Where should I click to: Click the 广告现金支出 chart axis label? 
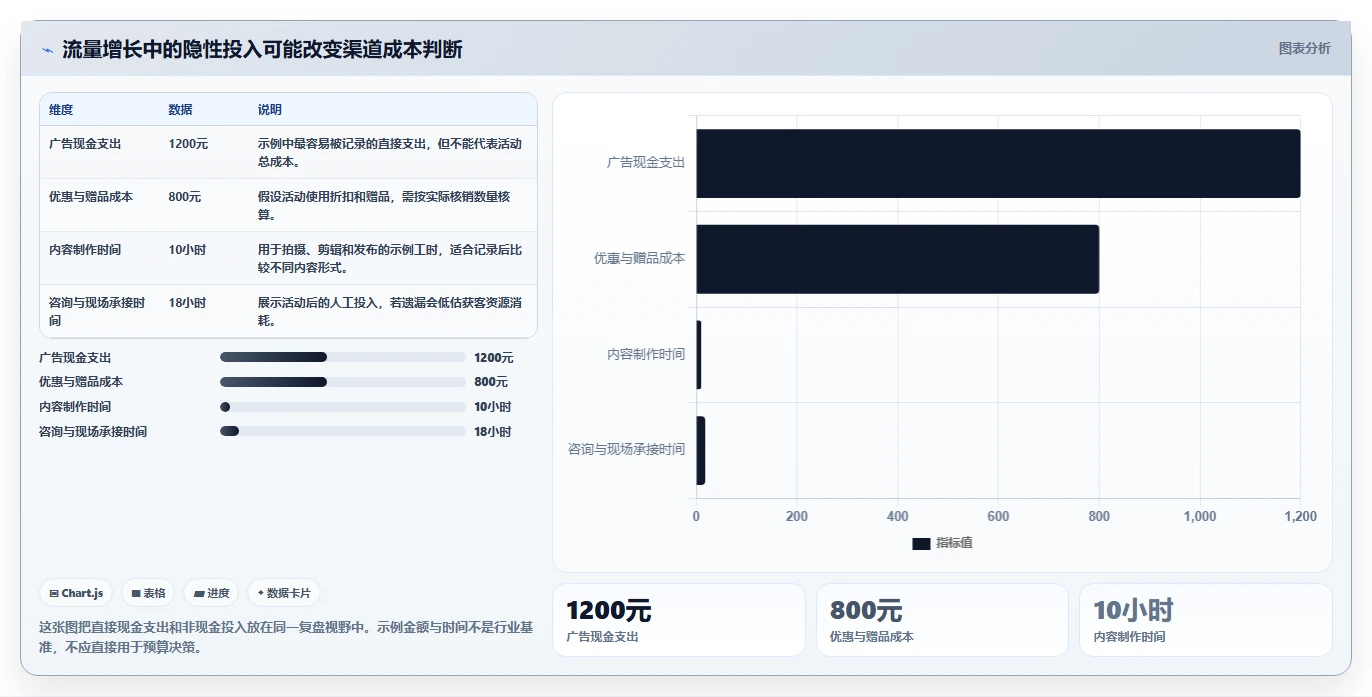coord(646,162)
